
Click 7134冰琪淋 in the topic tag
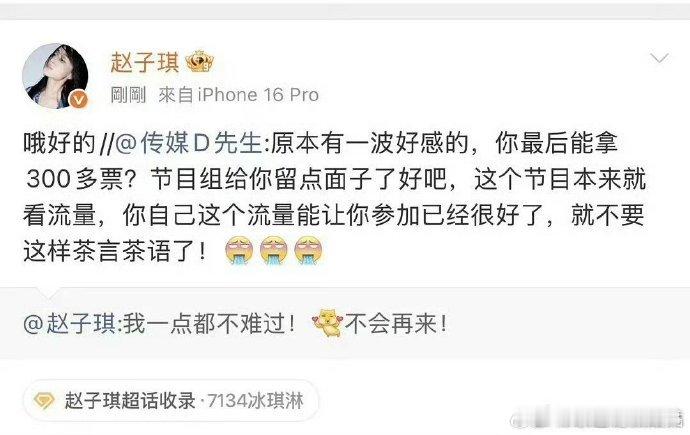pos(255,401)
